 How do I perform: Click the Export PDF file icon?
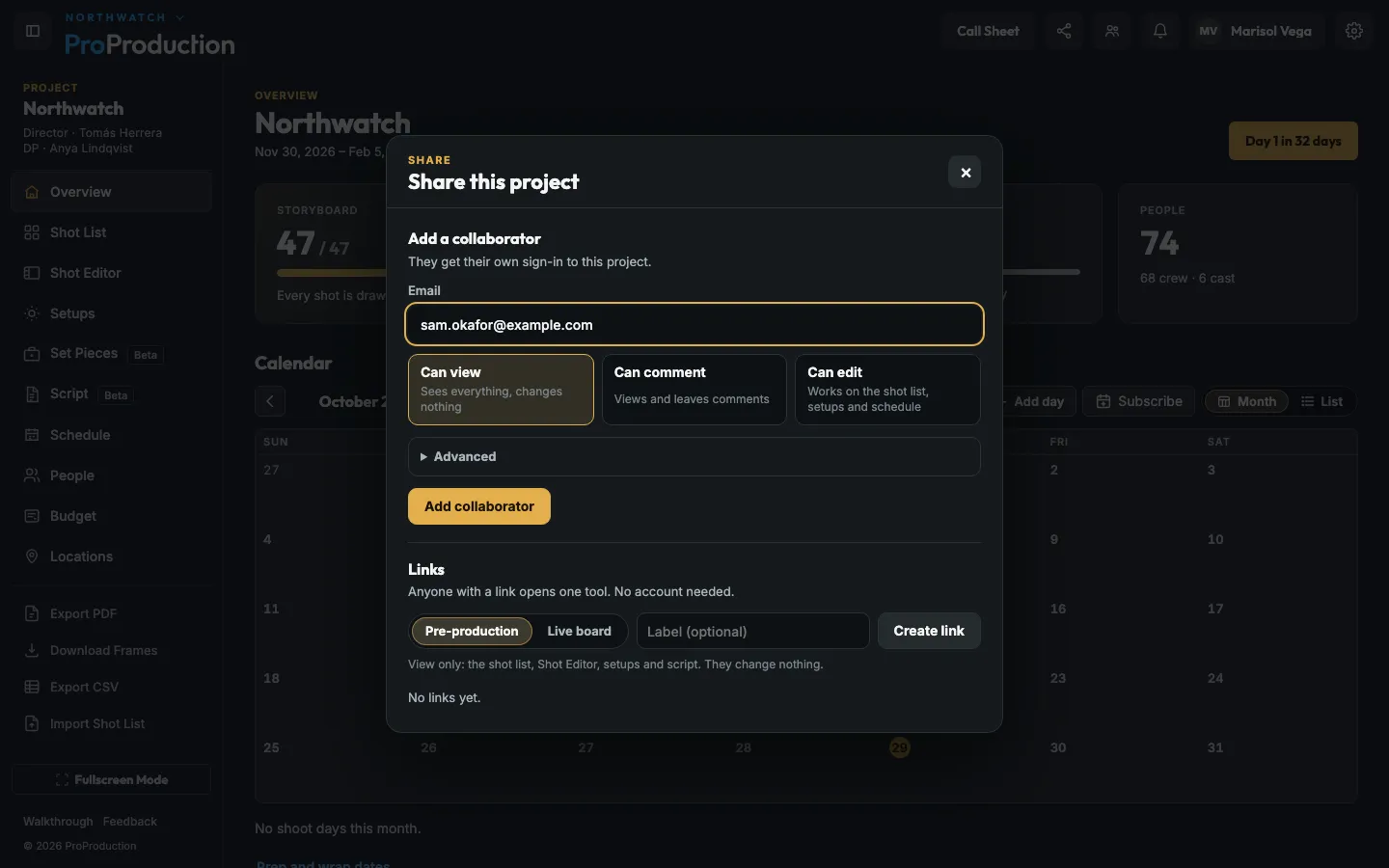coord(32,613)
